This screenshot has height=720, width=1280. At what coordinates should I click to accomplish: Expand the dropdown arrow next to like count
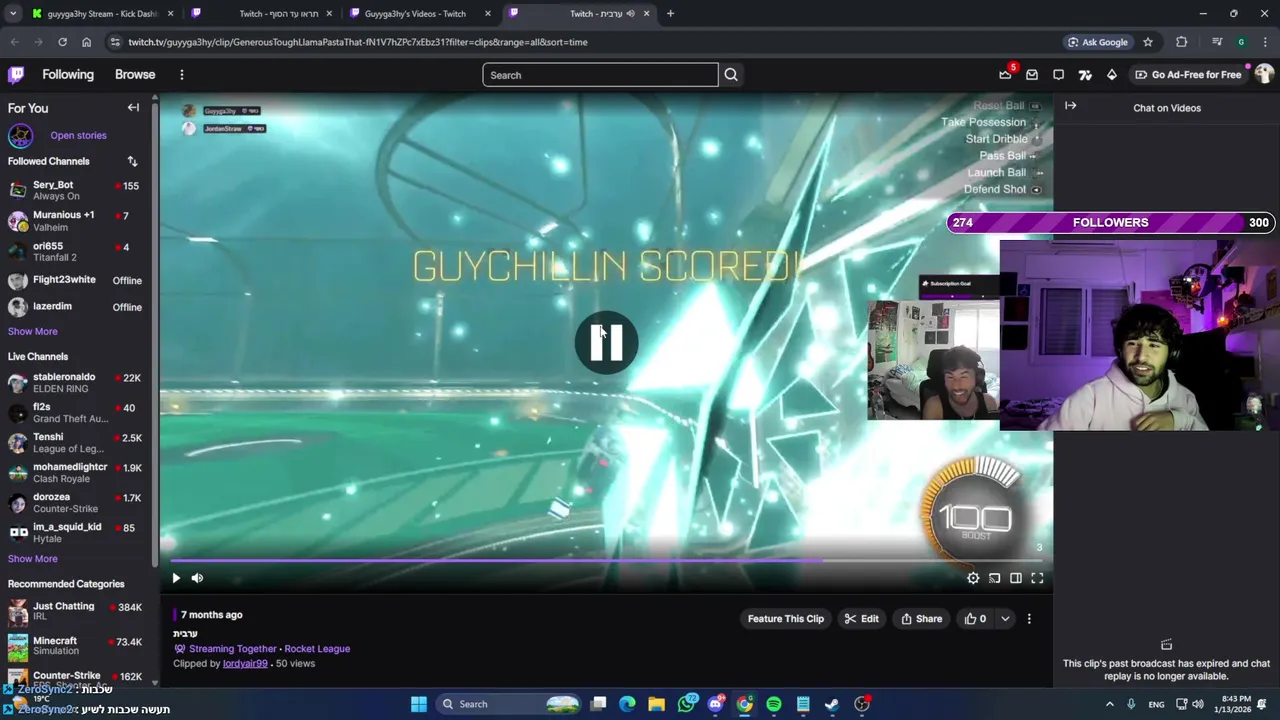click(1005, 619)
